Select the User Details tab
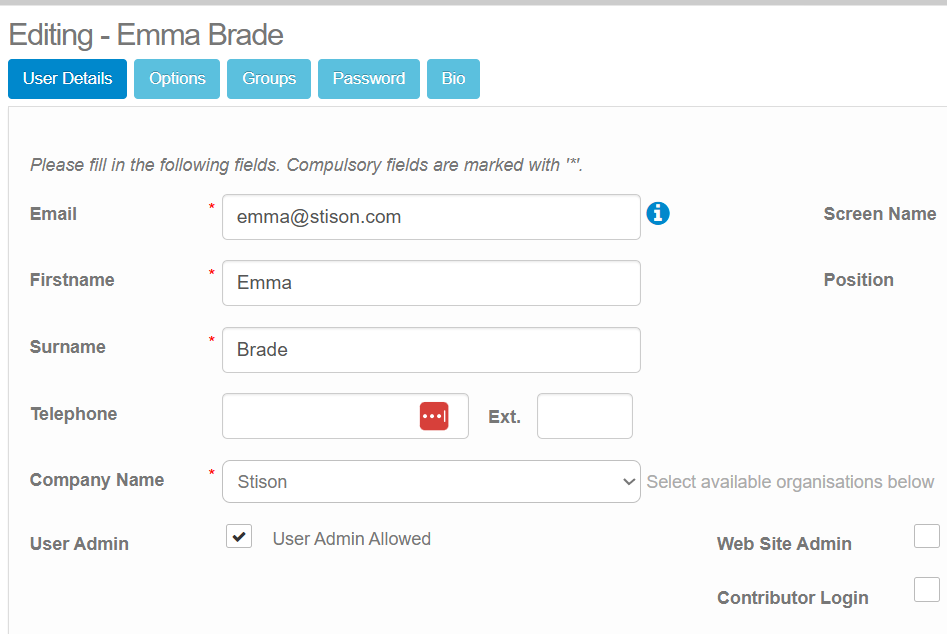Image resolution: width=947 pixels, height=634 pixels. tap(67, 79)
